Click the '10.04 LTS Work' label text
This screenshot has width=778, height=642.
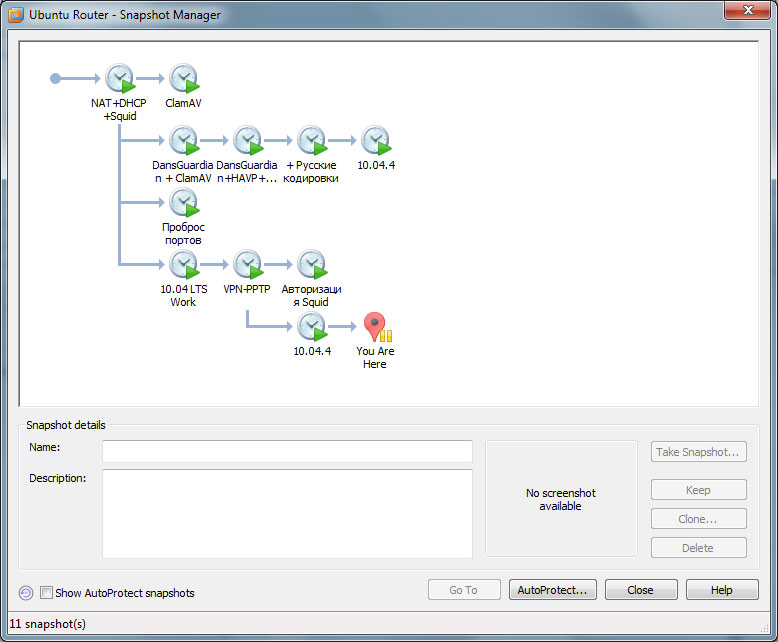tap(184, 295)
